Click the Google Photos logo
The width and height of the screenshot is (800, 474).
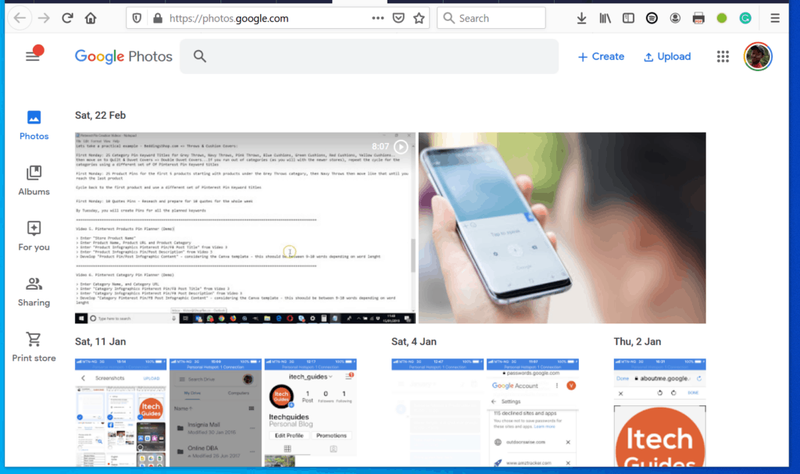click(123, 56)
